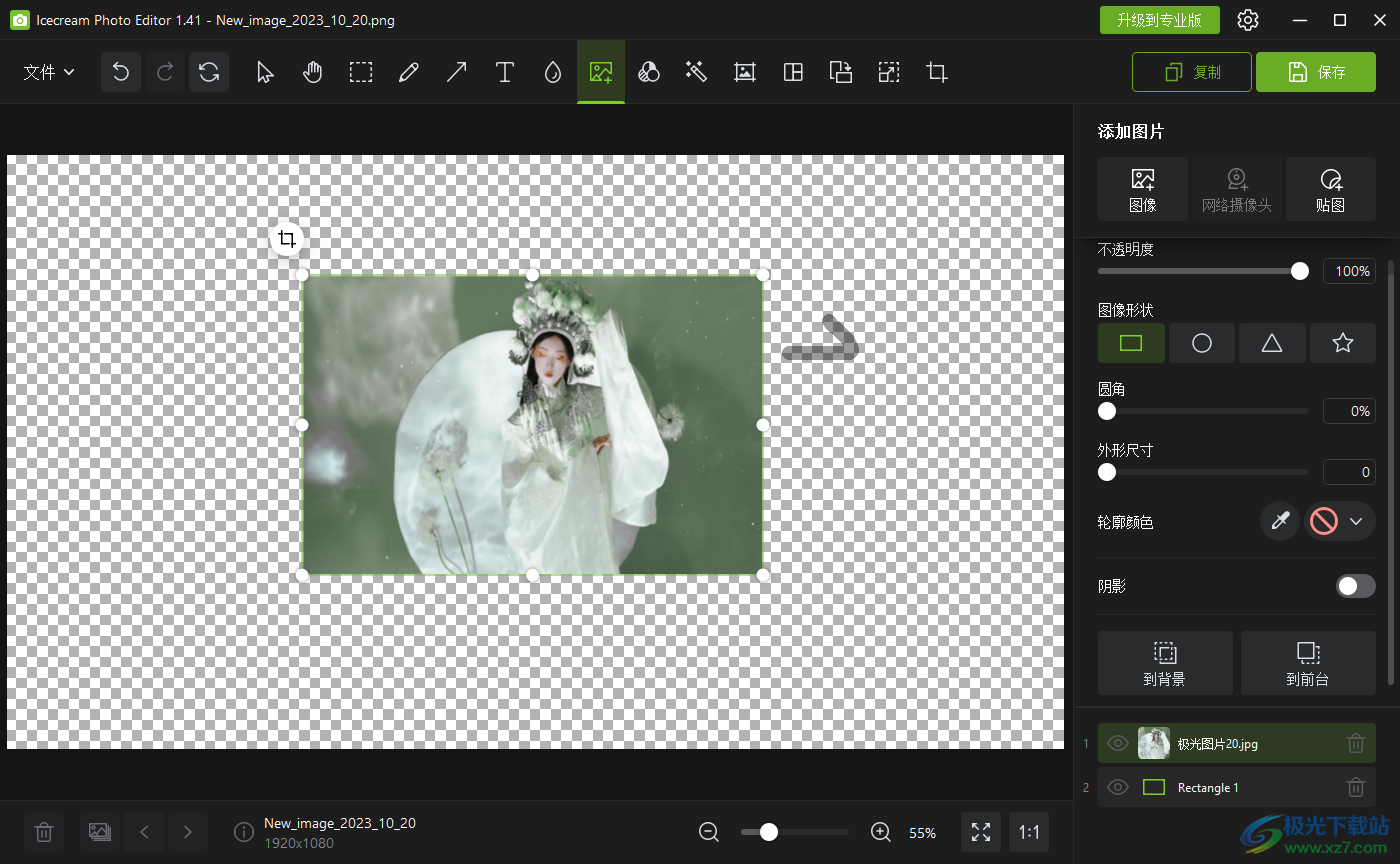The height and width of the screenshot is (864, 1400).
Task: Select the Rectangle 1 layer name
Action: pyautogui.click(x=1208, y=788)
